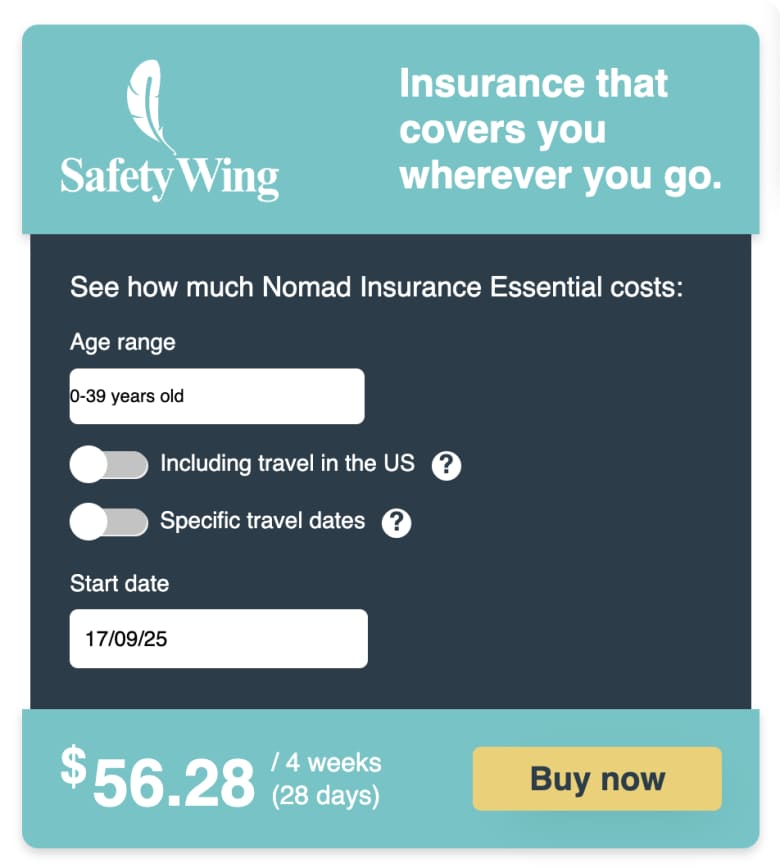Click the '/ 4 weeks (28 days)' text
The height and width of the screenshot is (868, 780).
(326, 779)
